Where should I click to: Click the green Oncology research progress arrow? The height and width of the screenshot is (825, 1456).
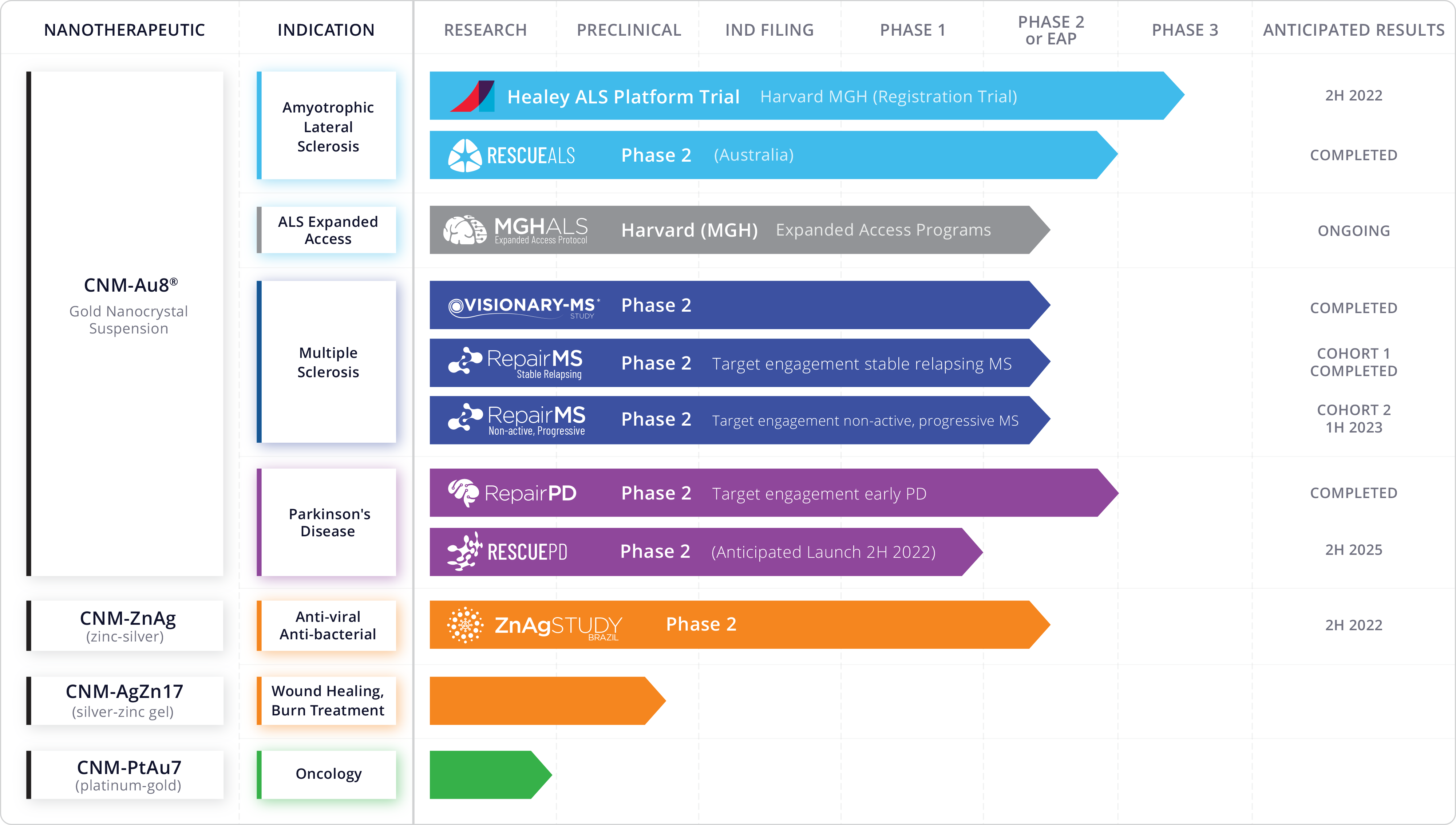click(x=490, y=774)
